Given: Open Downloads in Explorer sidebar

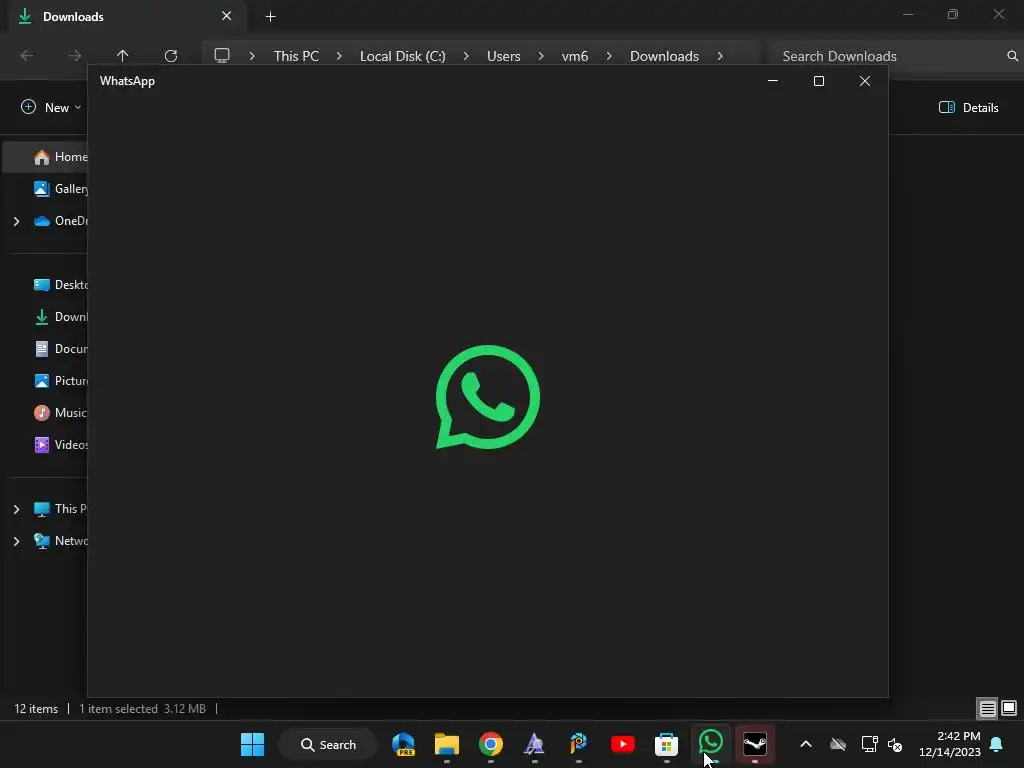Looking at the screenshot, I should point(60,317).
